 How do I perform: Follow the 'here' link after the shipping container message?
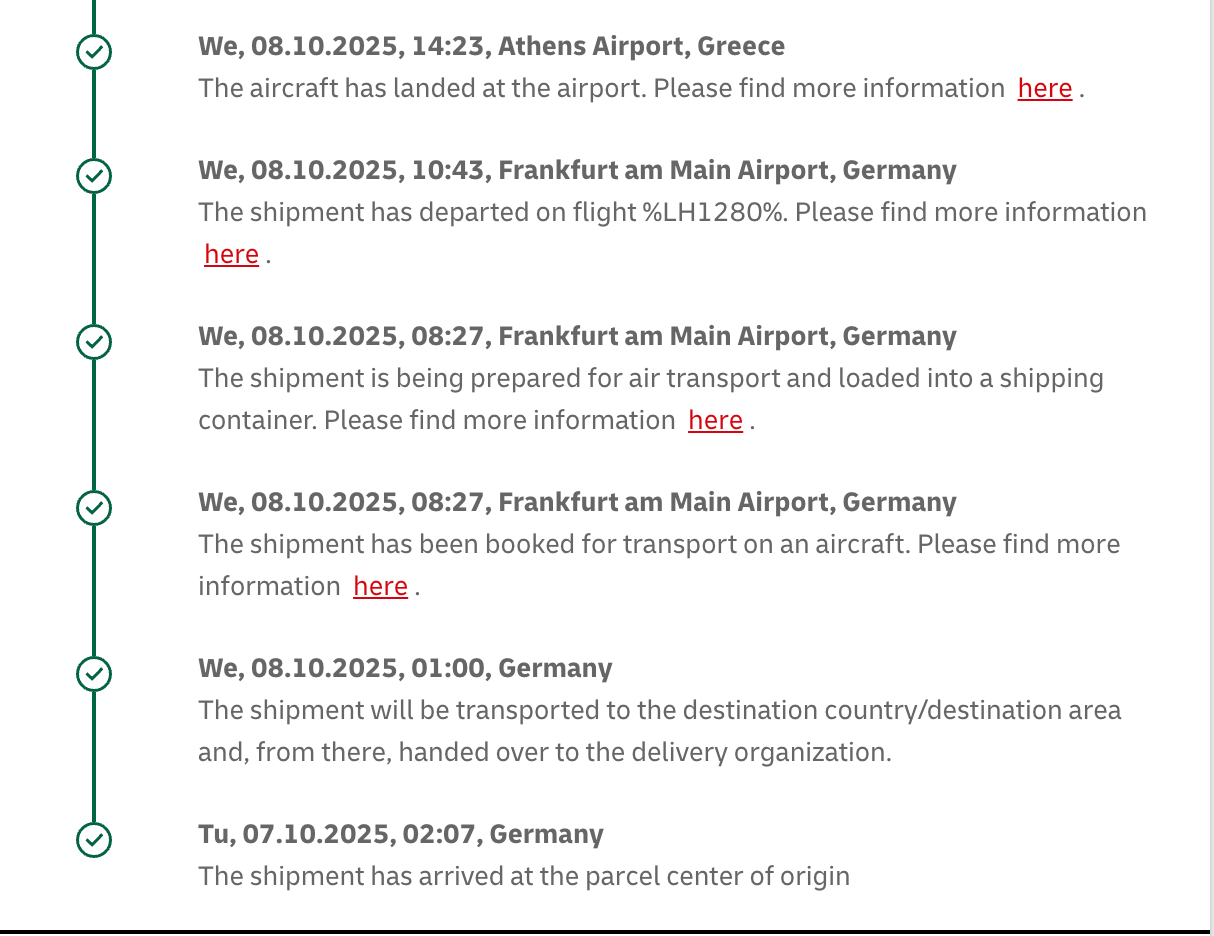[x=715, y=421]
